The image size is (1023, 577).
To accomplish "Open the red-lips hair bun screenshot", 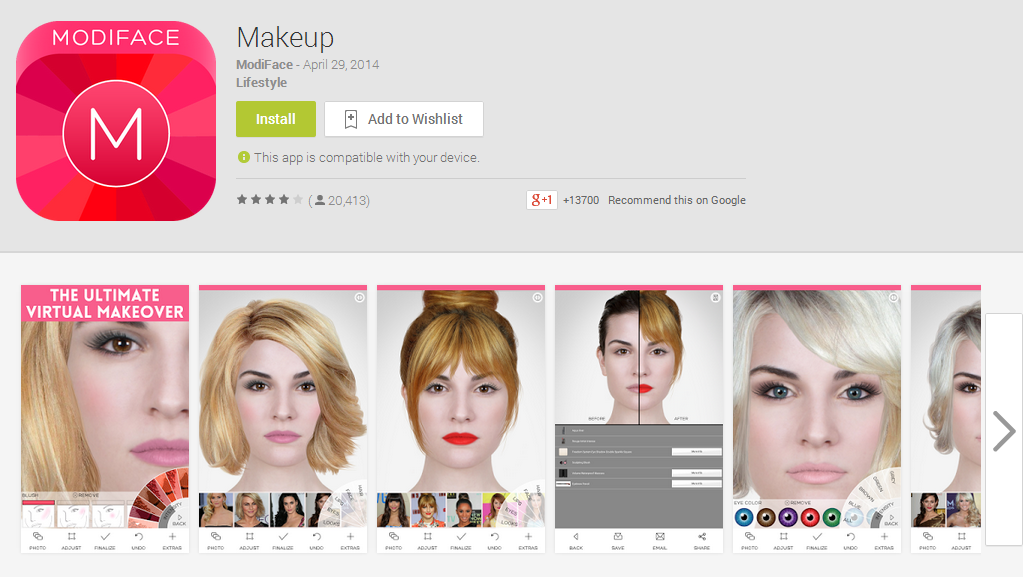I will pos(461,419).
